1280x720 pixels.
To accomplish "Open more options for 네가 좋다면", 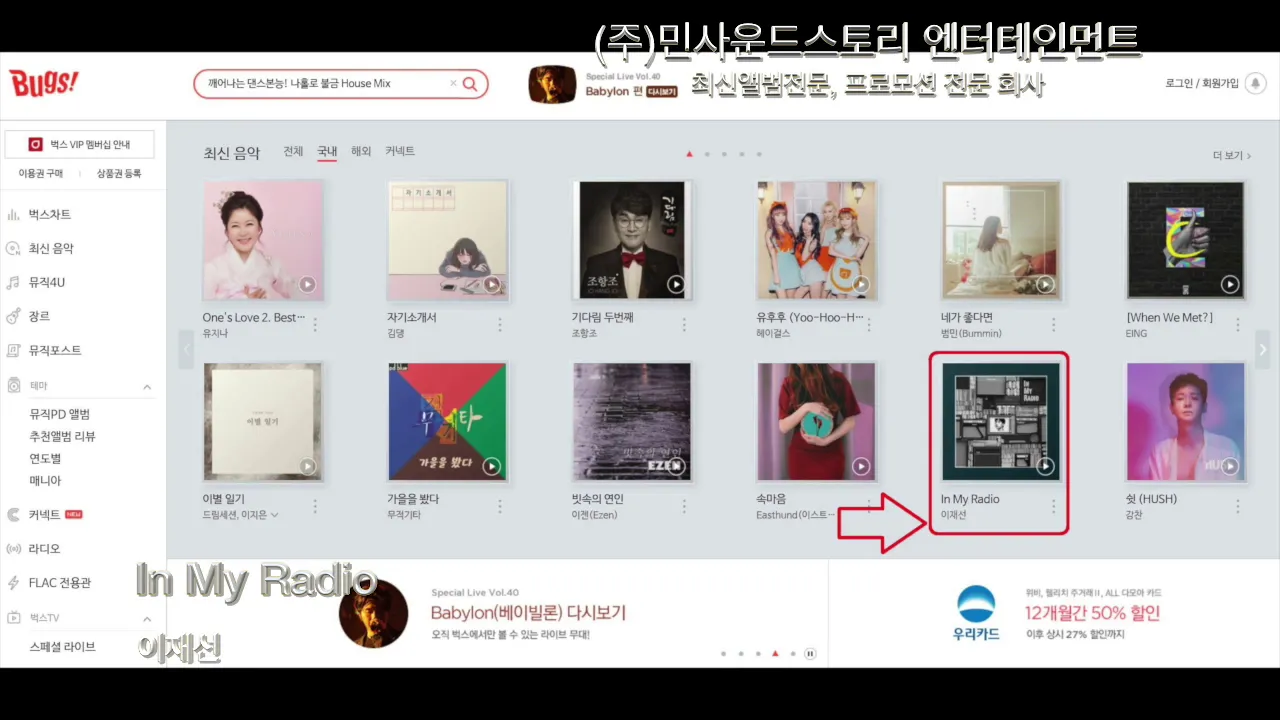I will 1053,325.
